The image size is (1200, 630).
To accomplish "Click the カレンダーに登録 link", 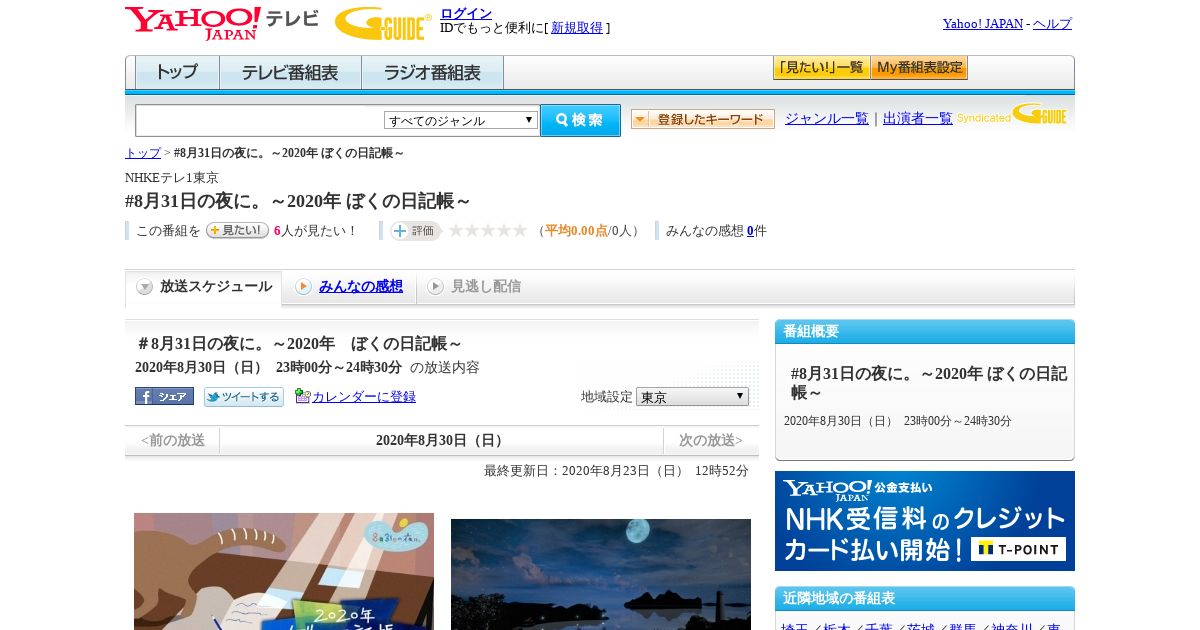I will [364, 397].
